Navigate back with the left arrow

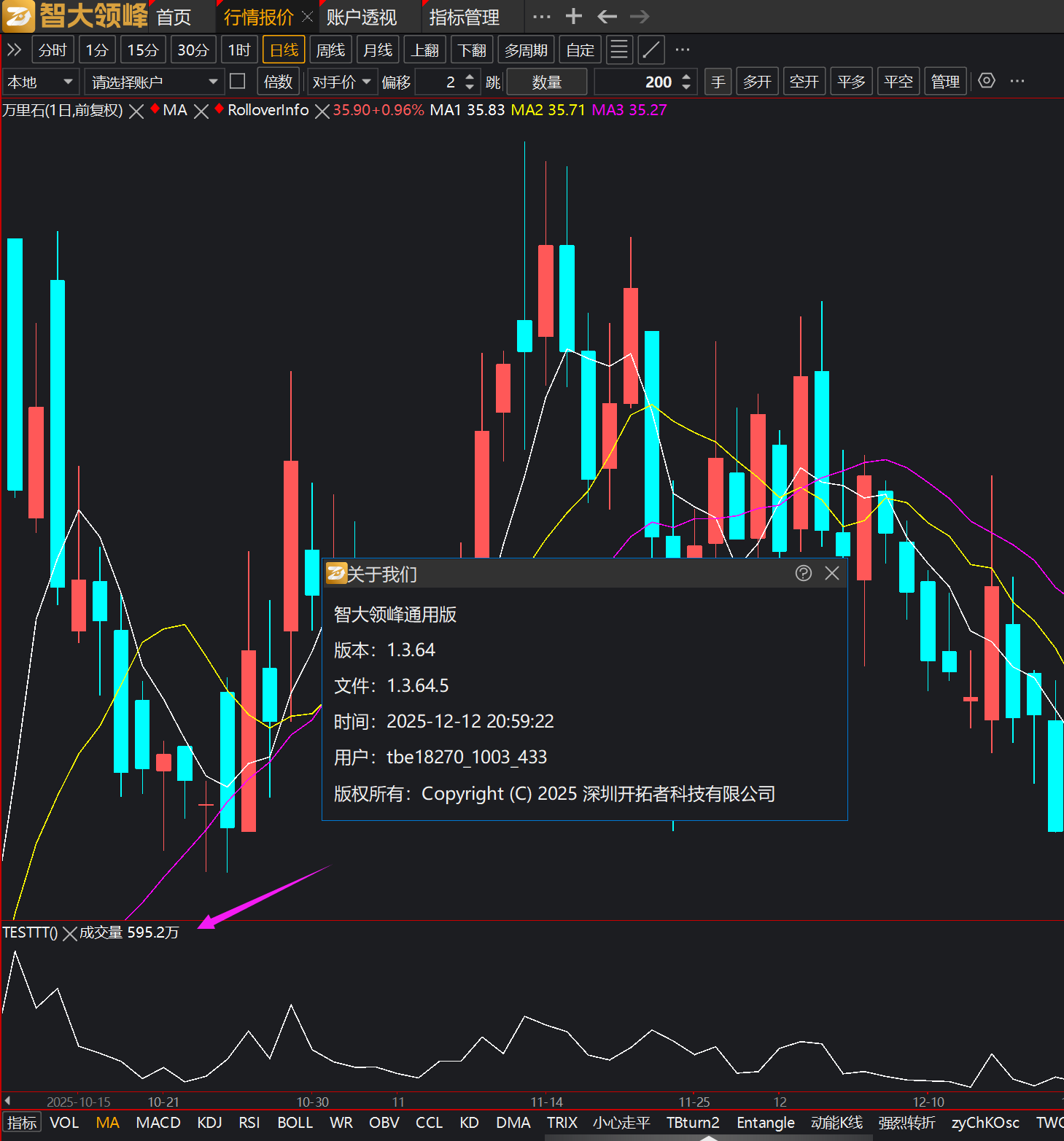pyautogui.click(x=607, y=16)
